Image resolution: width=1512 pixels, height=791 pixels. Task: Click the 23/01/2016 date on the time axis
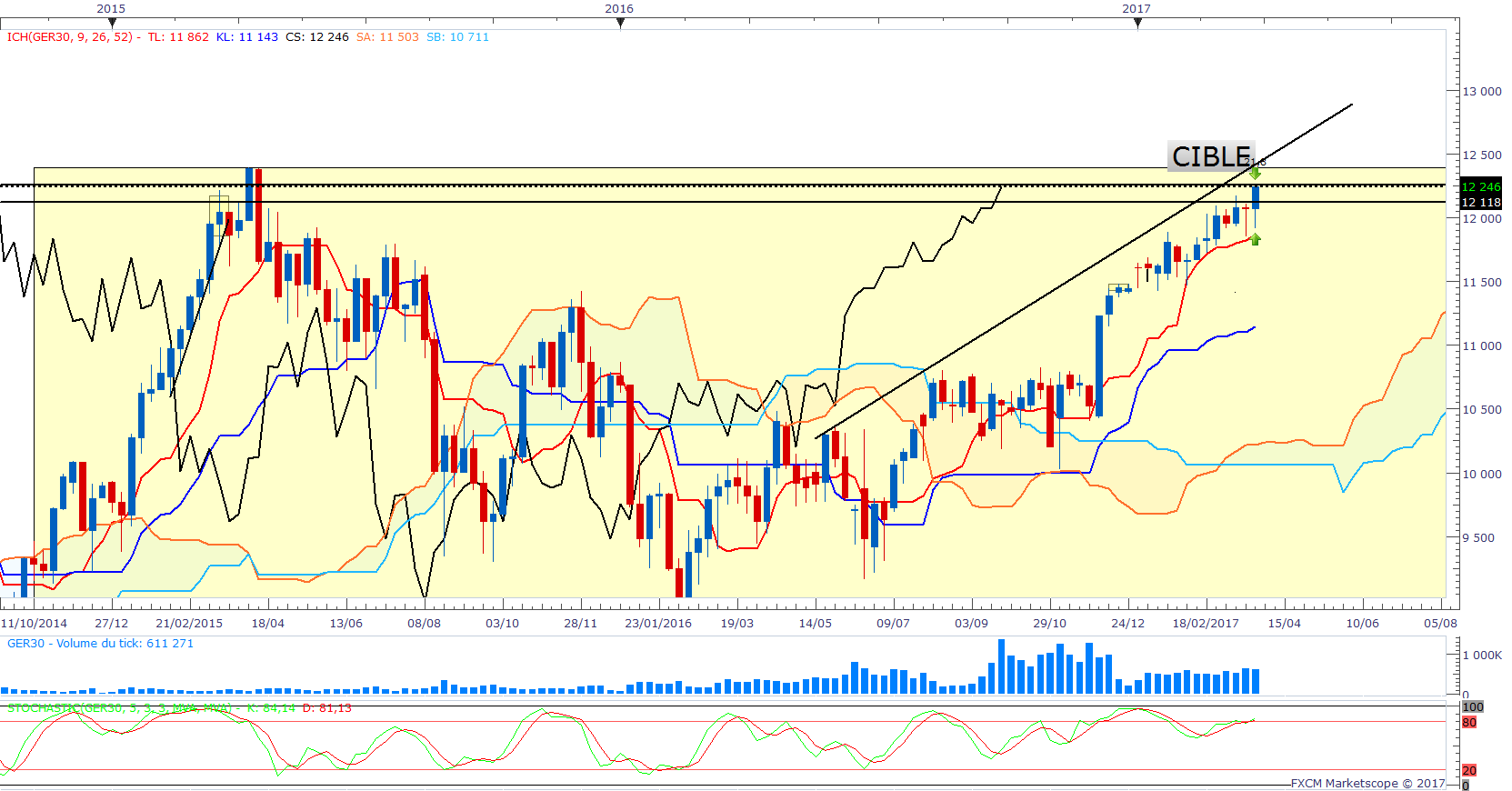pos(658,624)
